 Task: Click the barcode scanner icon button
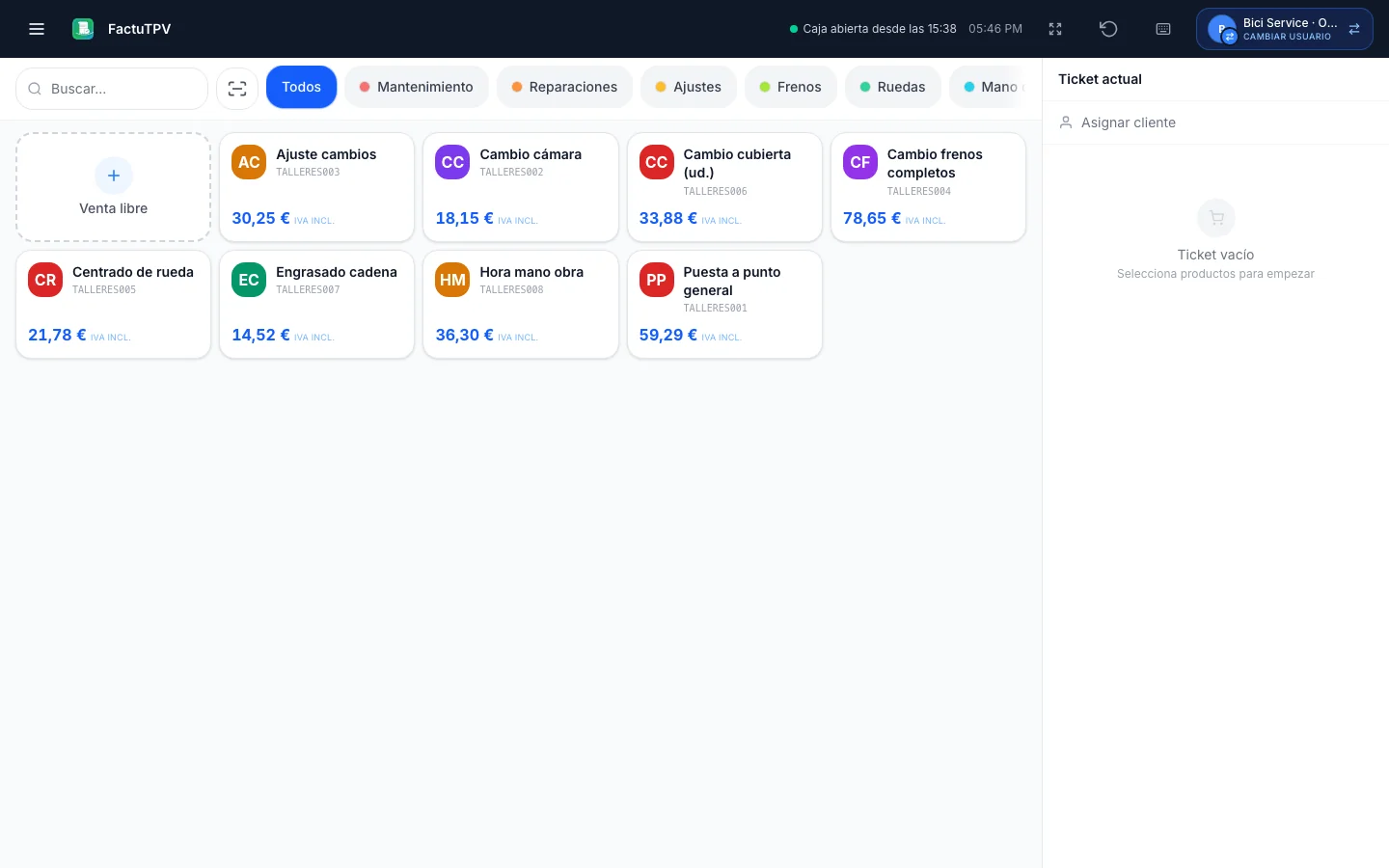pyautogui.click(x=237, y=89)
